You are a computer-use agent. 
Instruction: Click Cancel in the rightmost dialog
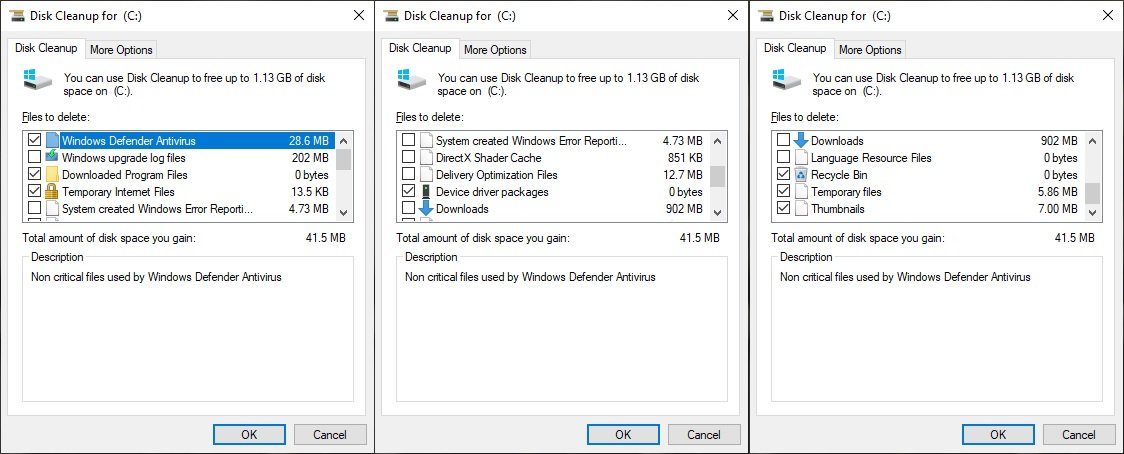pos(1079,434)
